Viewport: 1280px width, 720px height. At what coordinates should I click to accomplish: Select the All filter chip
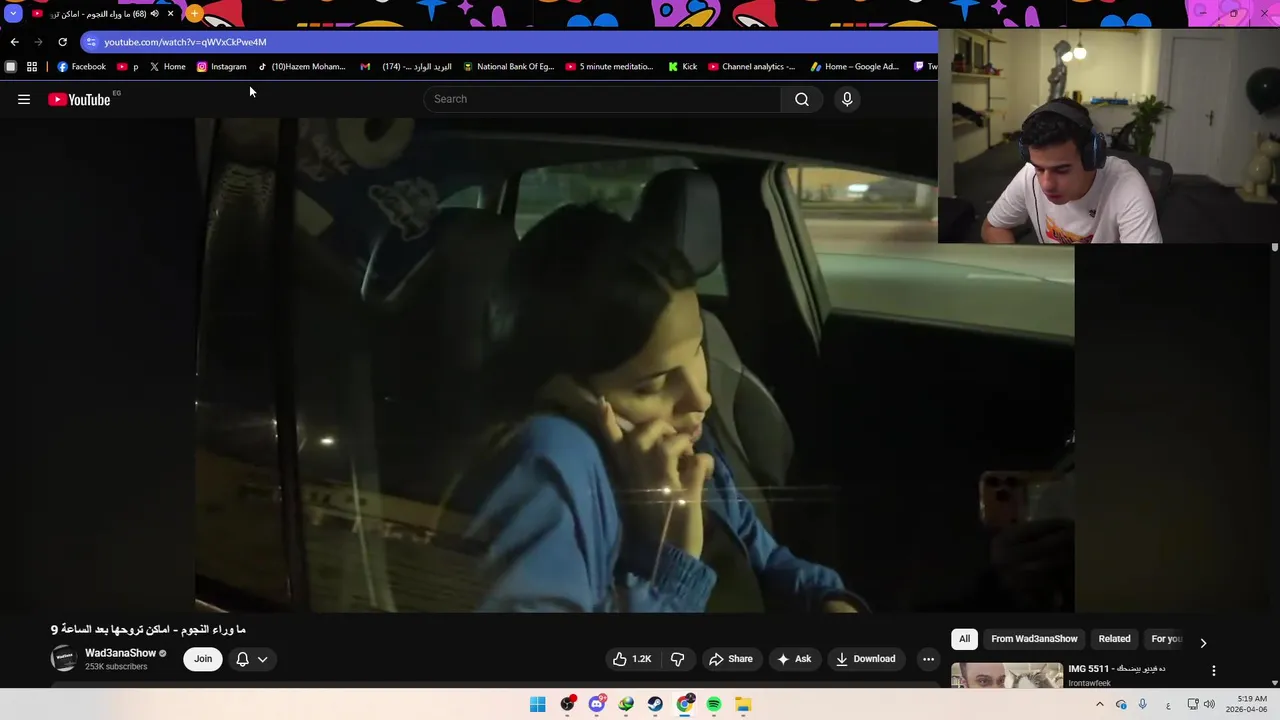click(x=964, y=639)
